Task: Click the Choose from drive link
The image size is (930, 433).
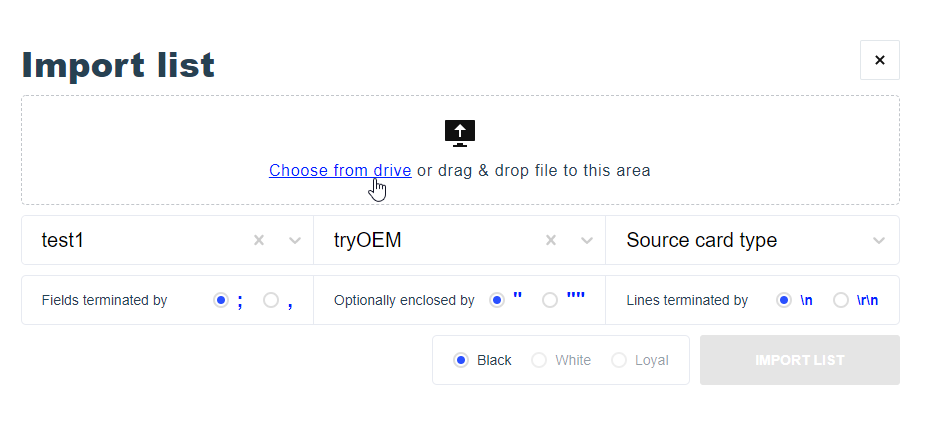Action: (339, 170)
